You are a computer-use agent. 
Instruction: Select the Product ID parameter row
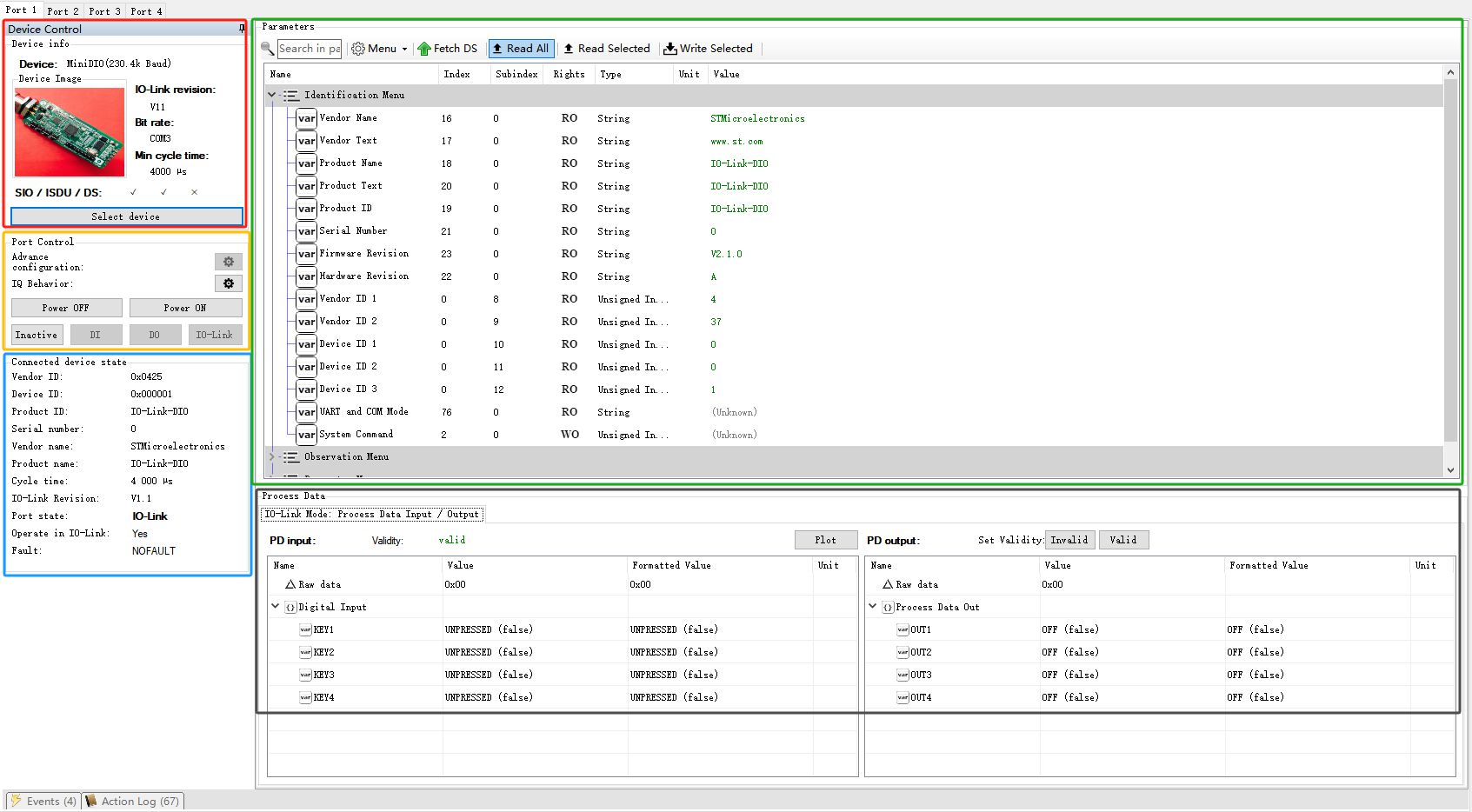click(855, 209)
